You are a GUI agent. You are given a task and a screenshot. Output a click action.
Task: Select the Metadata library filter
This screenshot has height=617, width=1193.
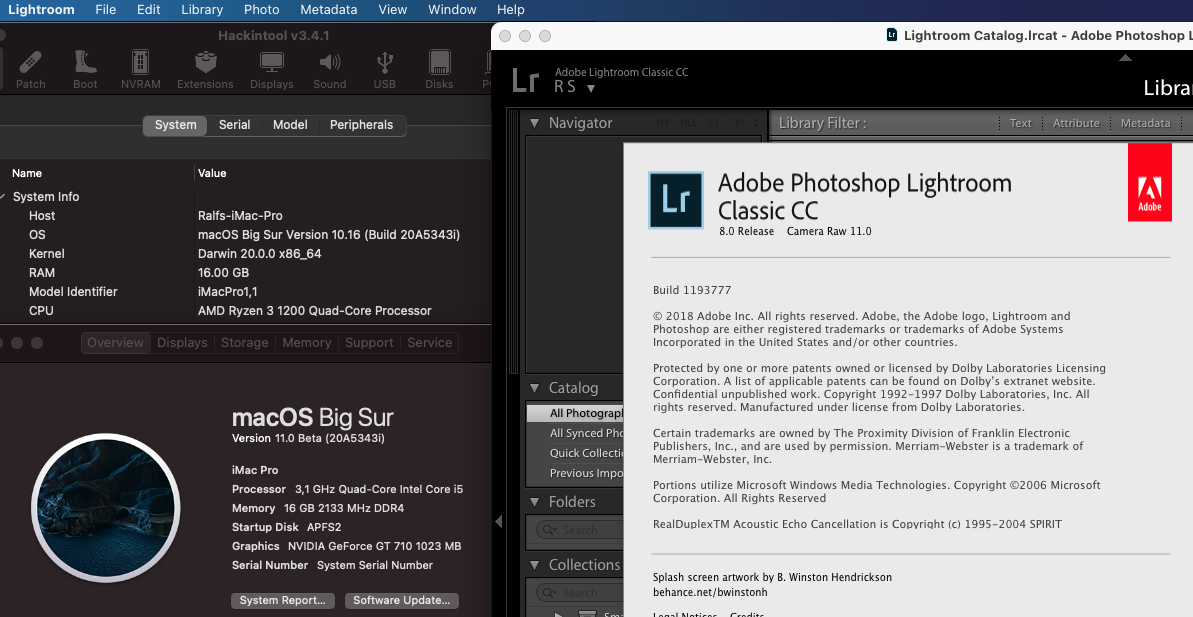click(x=1145, y=122)
